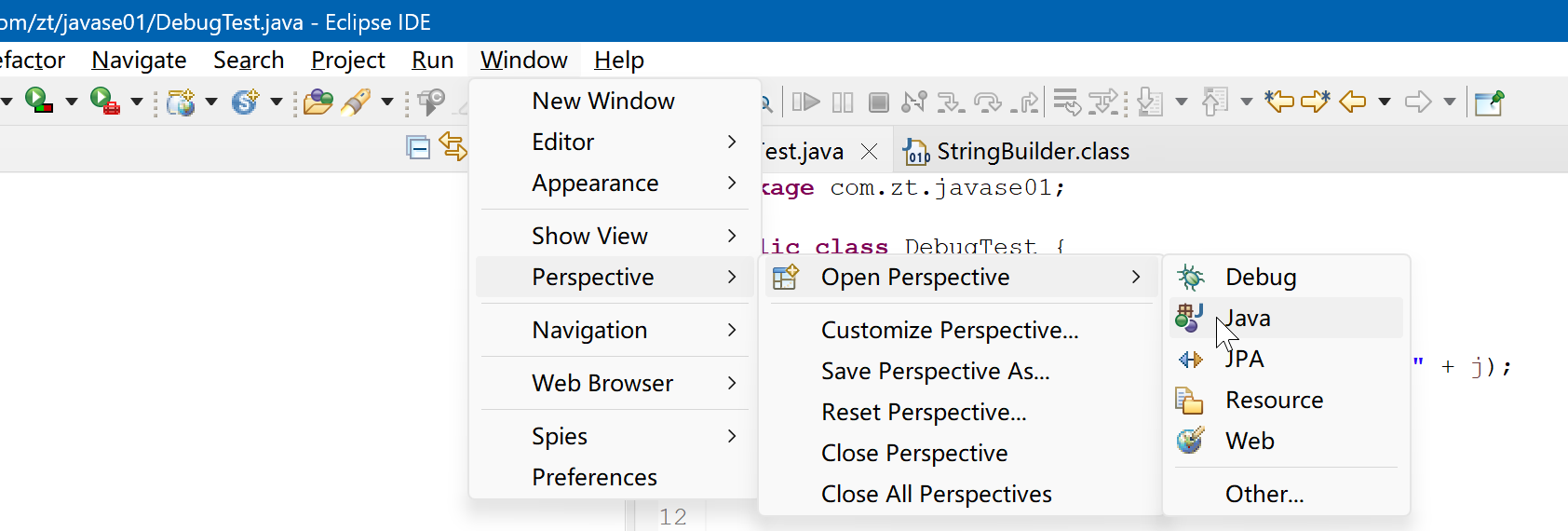Image resolution: width=1568 pixels, height=531 pixels.
Task: Toggle Link with Editor
Action: 453,147
